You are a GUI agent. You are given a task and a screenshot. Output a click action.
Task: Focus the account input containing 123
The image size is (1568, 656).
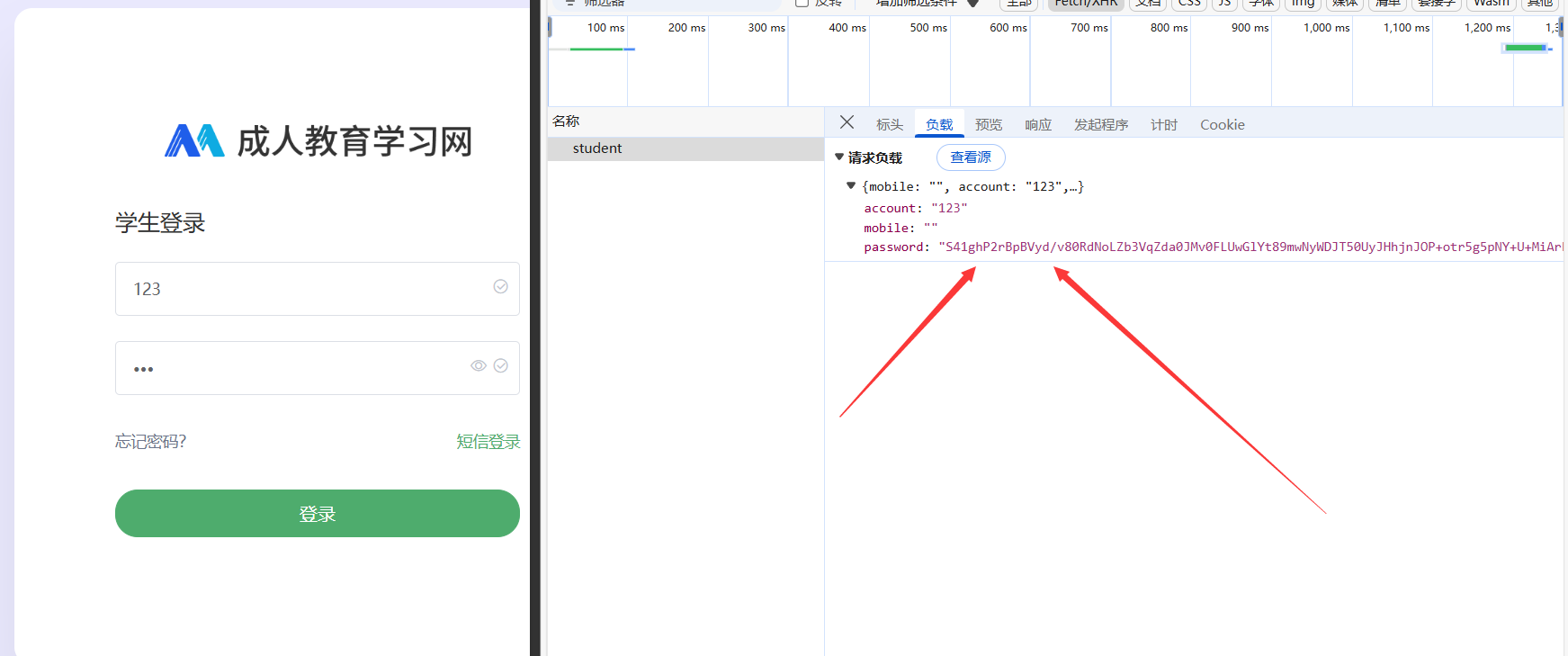click(317, 289)
